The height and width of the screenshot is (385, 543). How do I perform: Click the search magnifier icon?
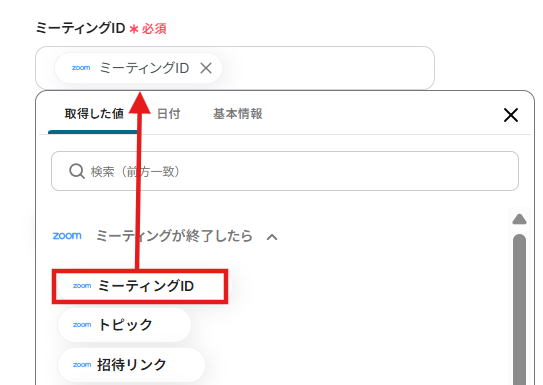(x=77, y=171)
